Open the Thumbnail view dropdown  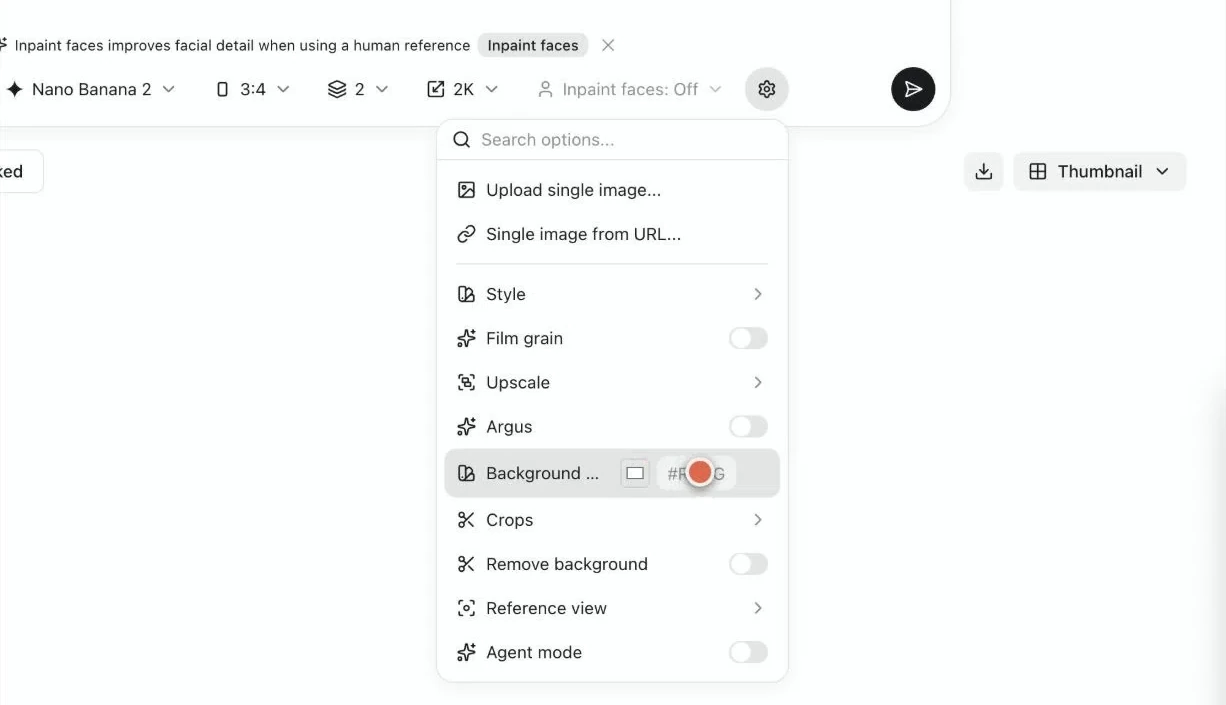[x=1099, y=171]
